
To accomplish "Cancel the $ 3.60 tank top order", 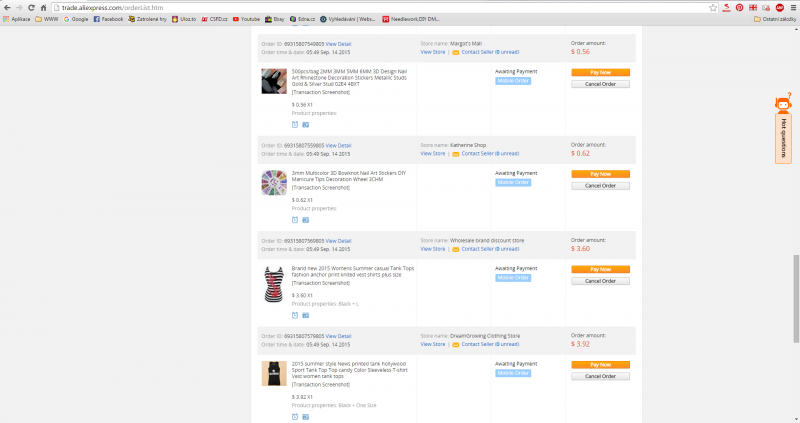I will 600,281.
